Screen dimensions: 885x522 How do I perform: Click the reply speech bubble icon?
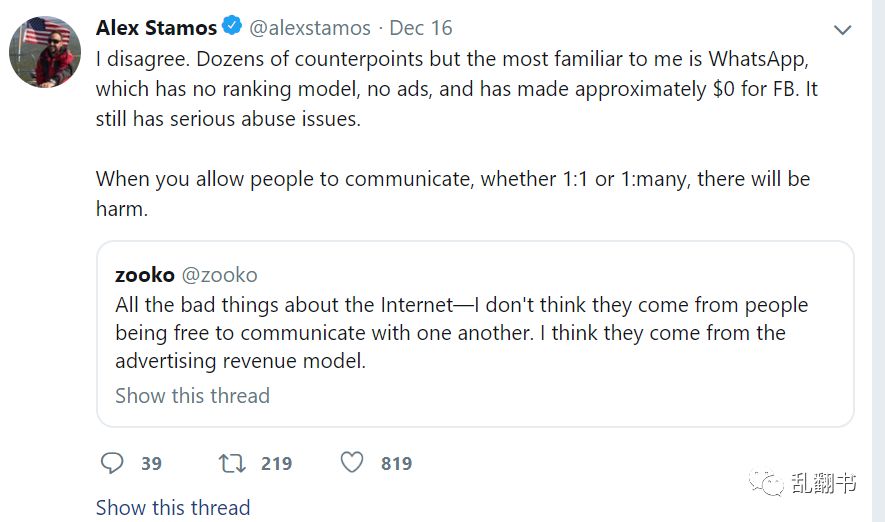tap(113, 463)
